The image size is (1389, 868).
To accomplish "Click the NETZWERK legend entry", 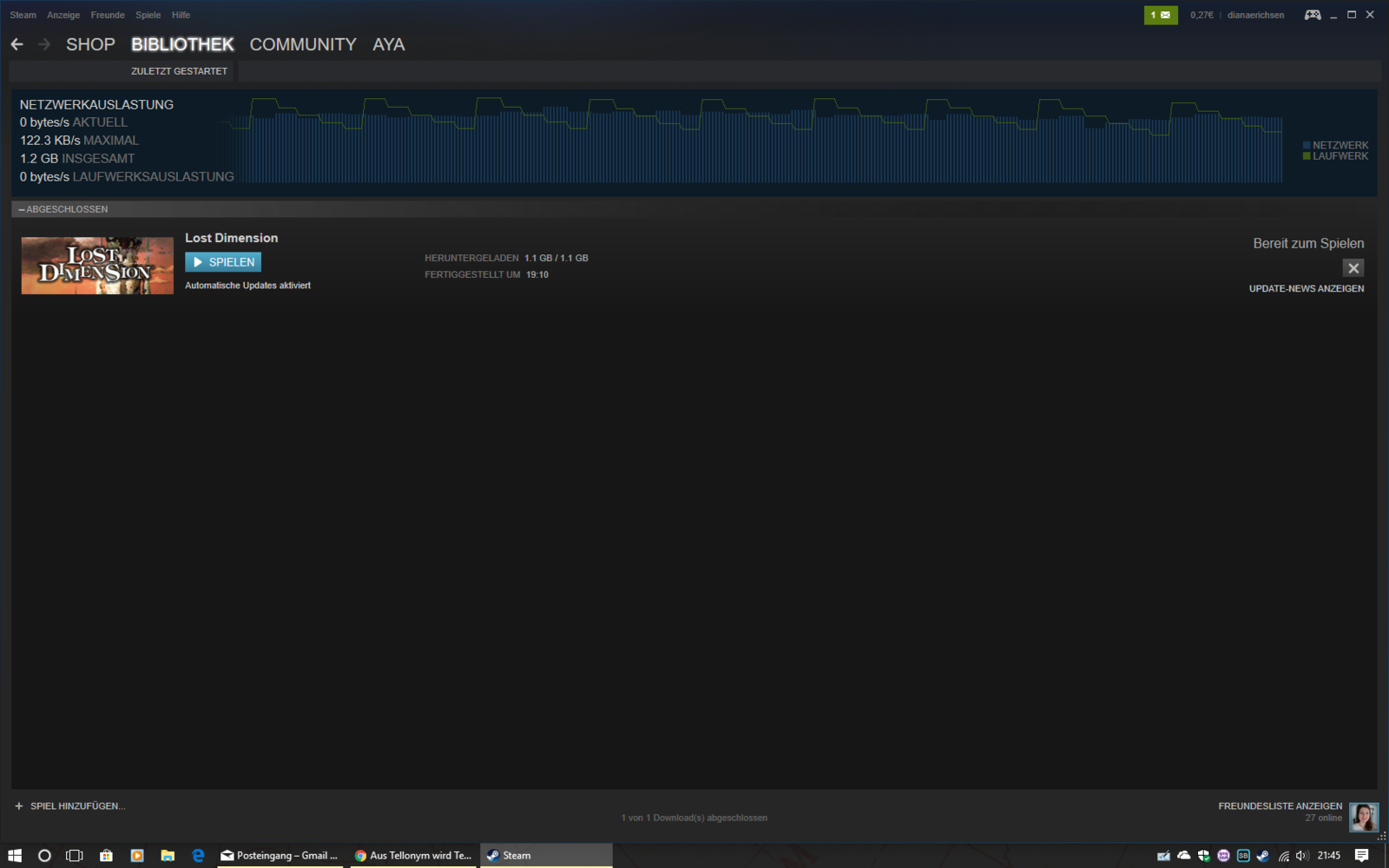I will pos(1335,145).
